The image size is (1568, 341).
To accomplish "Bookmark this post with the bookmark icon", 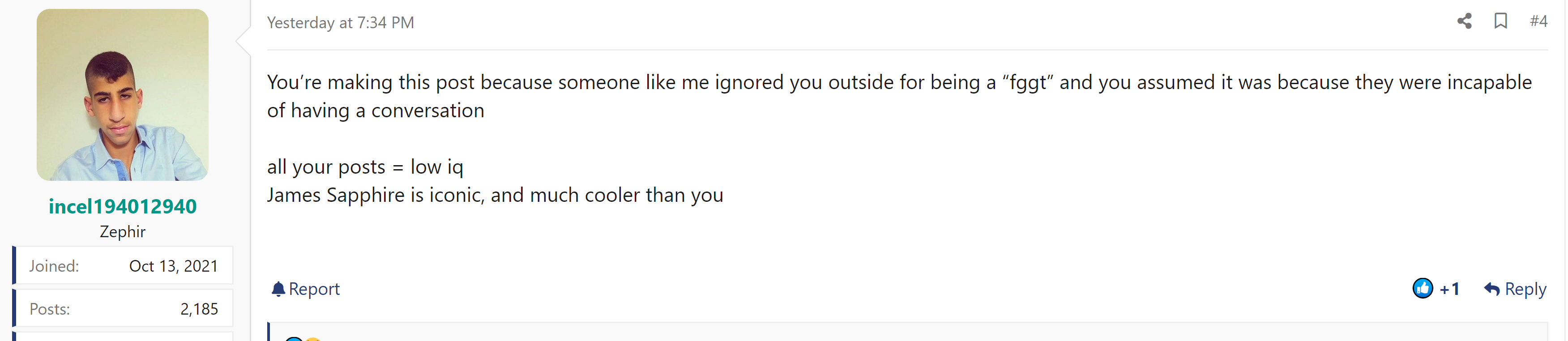I will tap(1500, 21).
